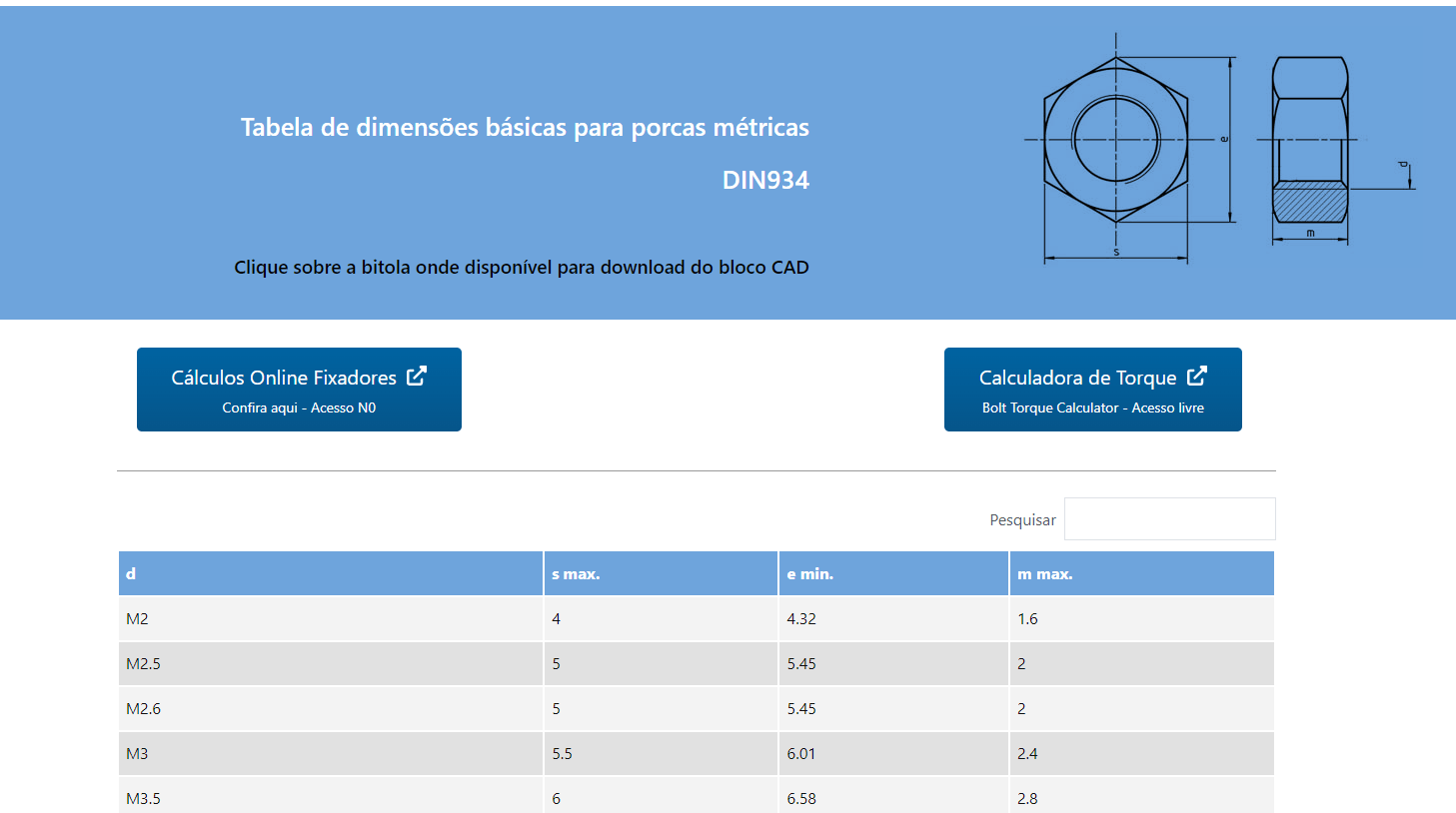Click the nut side-view section drawing
This screenshot has width=1456, height=813.
click(1309, 140)
